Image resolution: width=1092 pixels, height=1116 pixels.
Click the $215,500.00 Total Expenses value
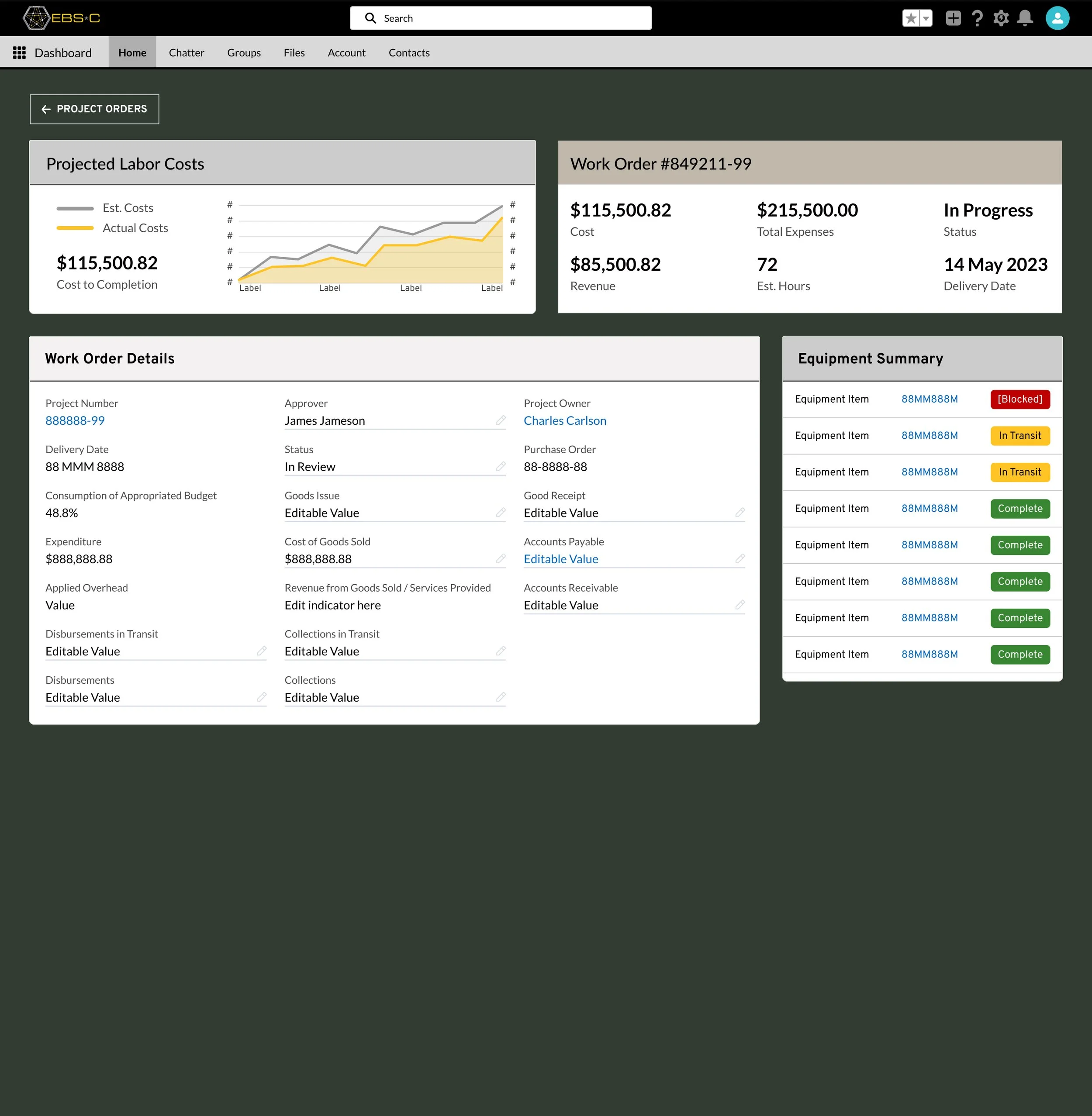point(808,210)
